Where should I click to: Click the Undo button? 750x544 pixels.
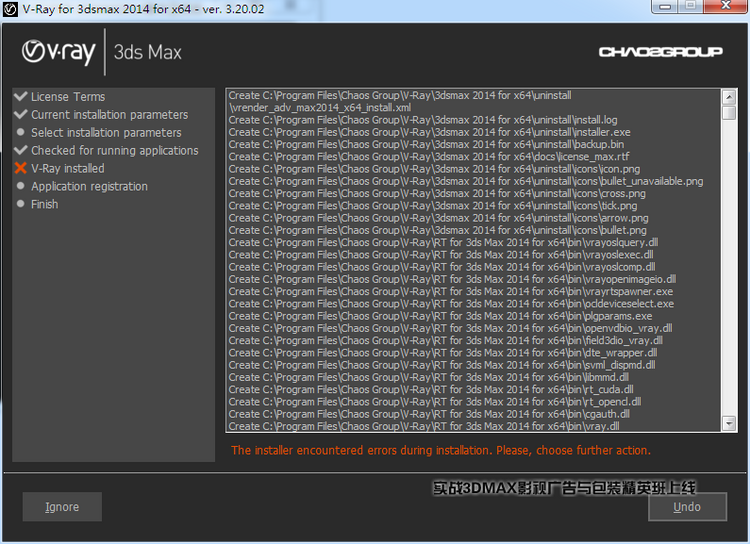click(687, 507)
